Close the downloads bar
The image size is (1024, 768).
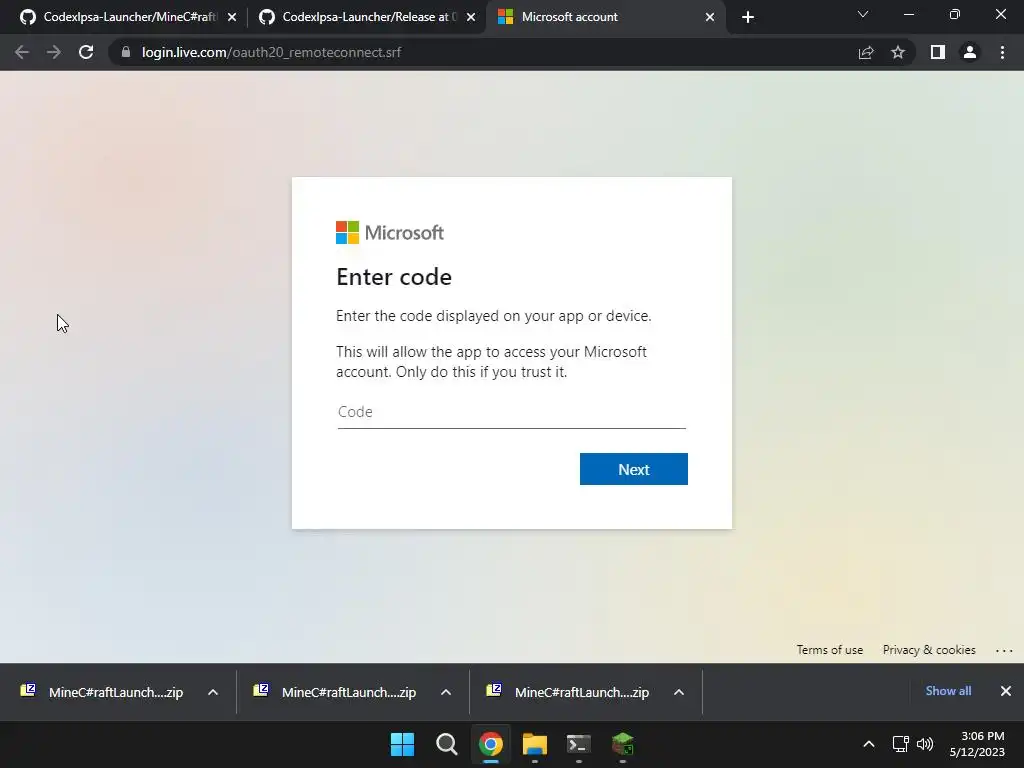(x=1006, y=691)
